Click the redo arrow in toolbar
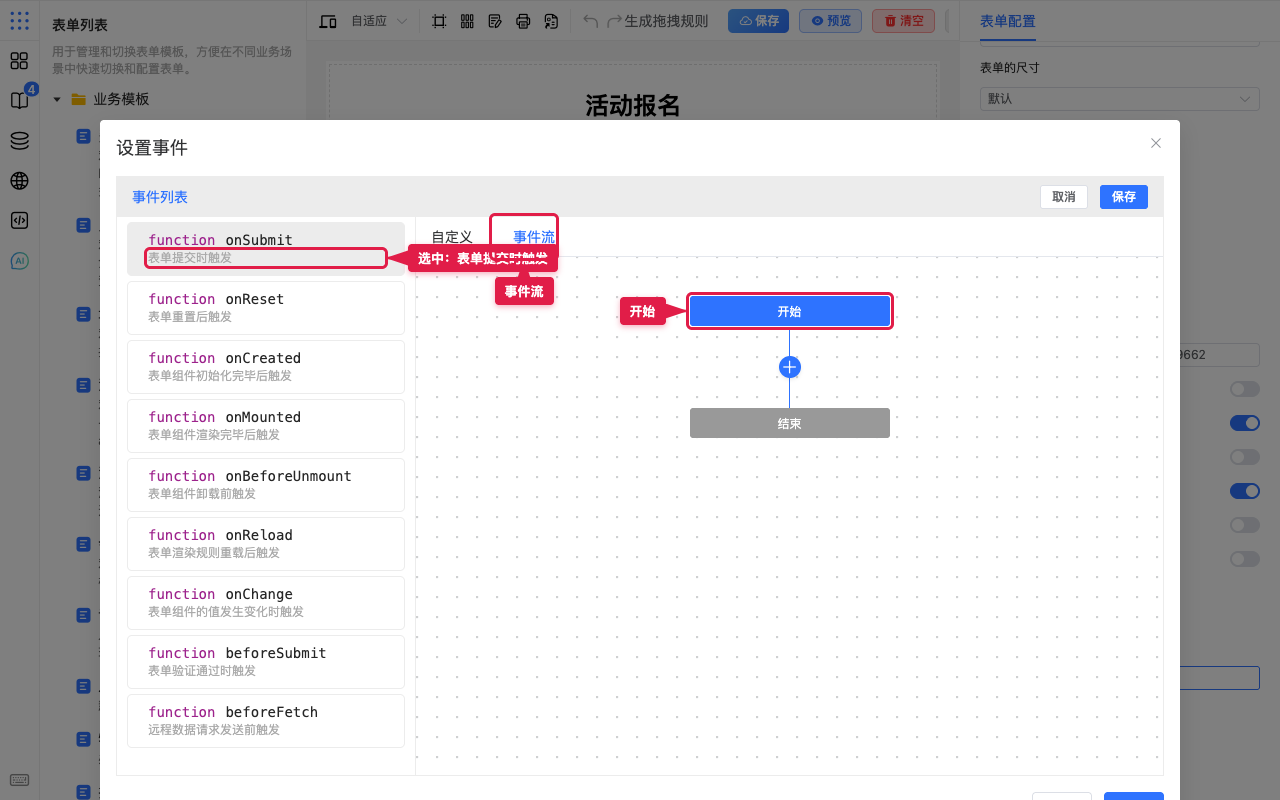 coord(615,21)
